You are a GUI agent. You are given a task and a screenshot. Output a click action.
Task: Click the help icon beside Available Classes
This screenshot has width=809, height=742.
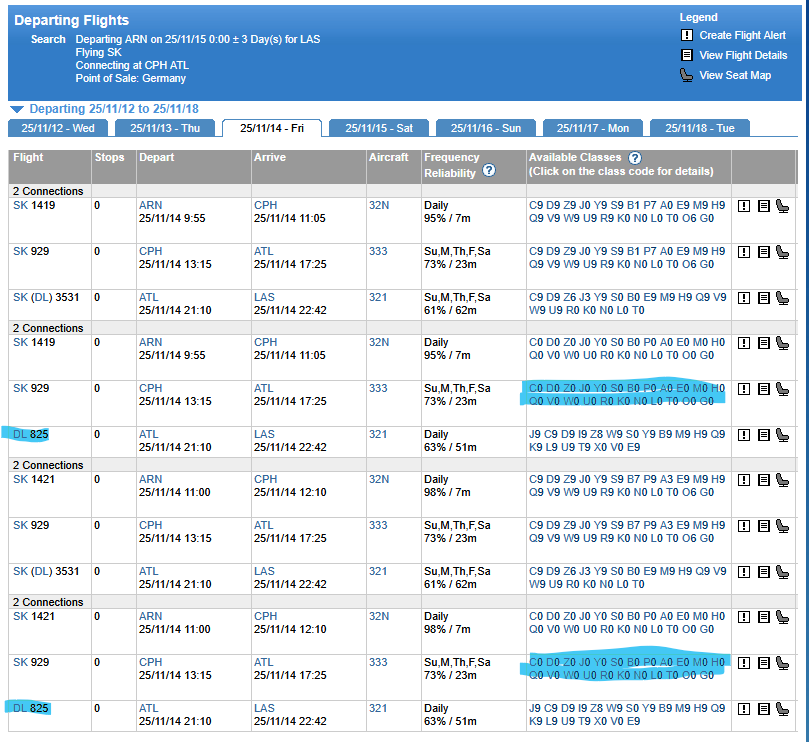click(x=635, y=158)
